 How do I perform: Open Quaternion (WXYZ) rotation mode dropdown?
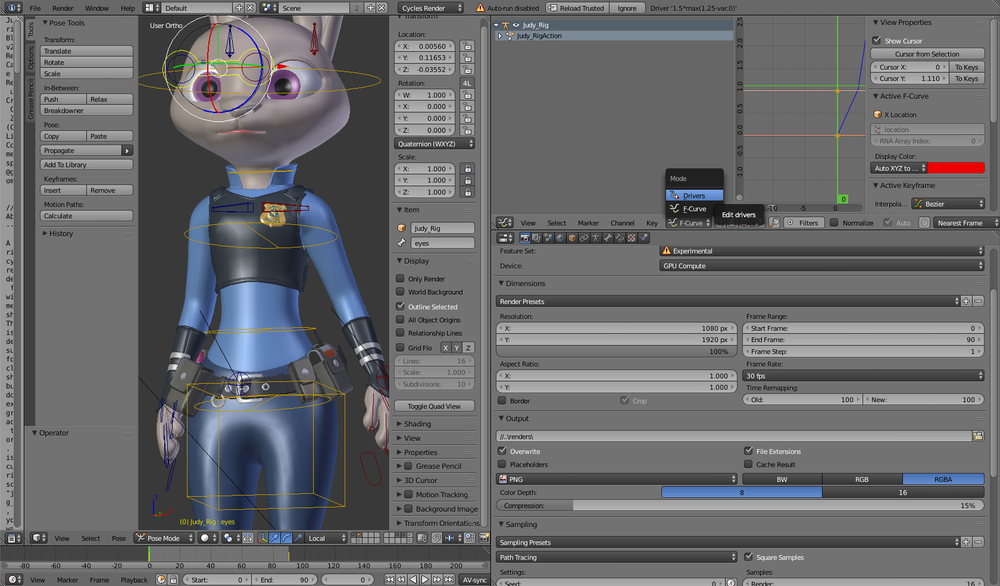point(435,143)
